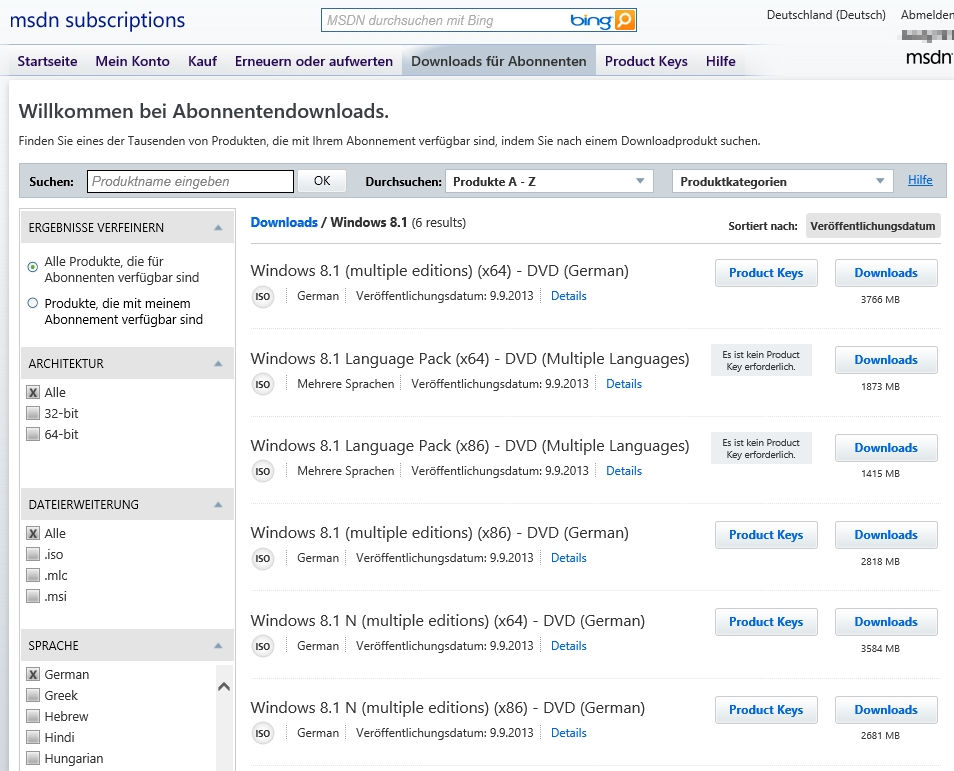Click the Hilfe link beside Produktkategorien
Viewport: 954px width, 771px height.
coord(920,180)
